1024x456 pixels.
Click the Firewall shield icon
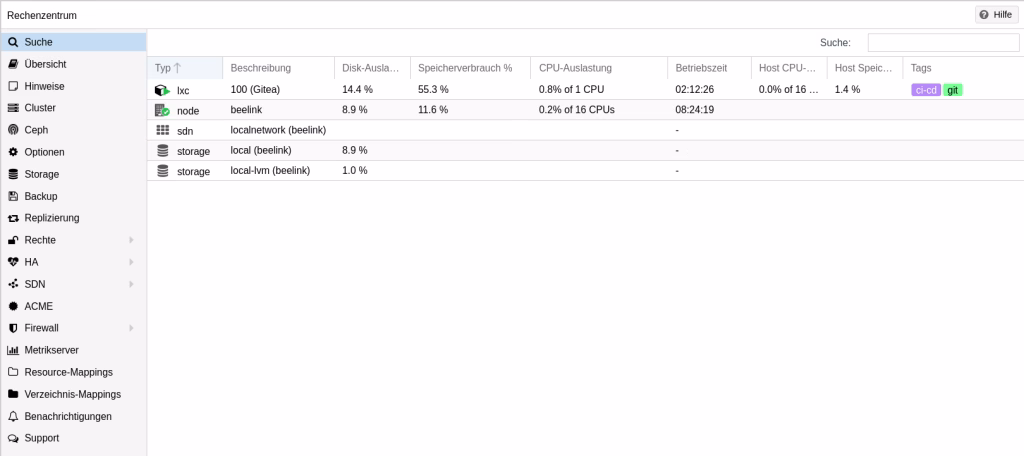click(x=13, y=328)
